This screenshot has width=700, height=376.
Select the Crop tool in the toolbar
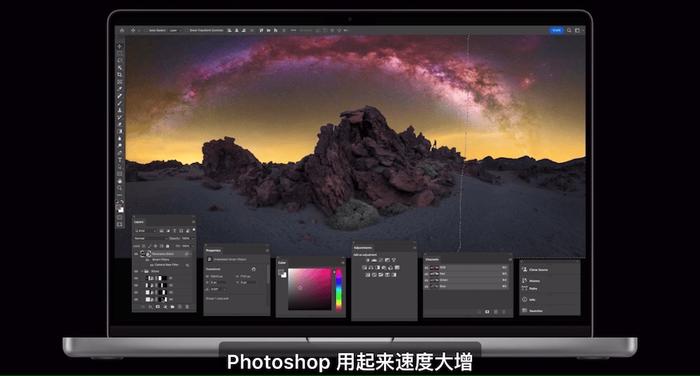[x=120, y=75]
